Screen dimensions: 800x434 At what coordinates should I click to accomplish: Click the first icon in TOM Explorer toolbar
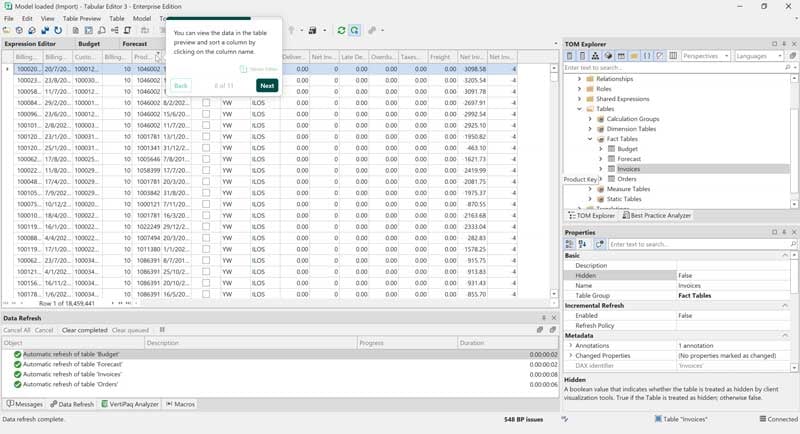[x=569, y=56]
